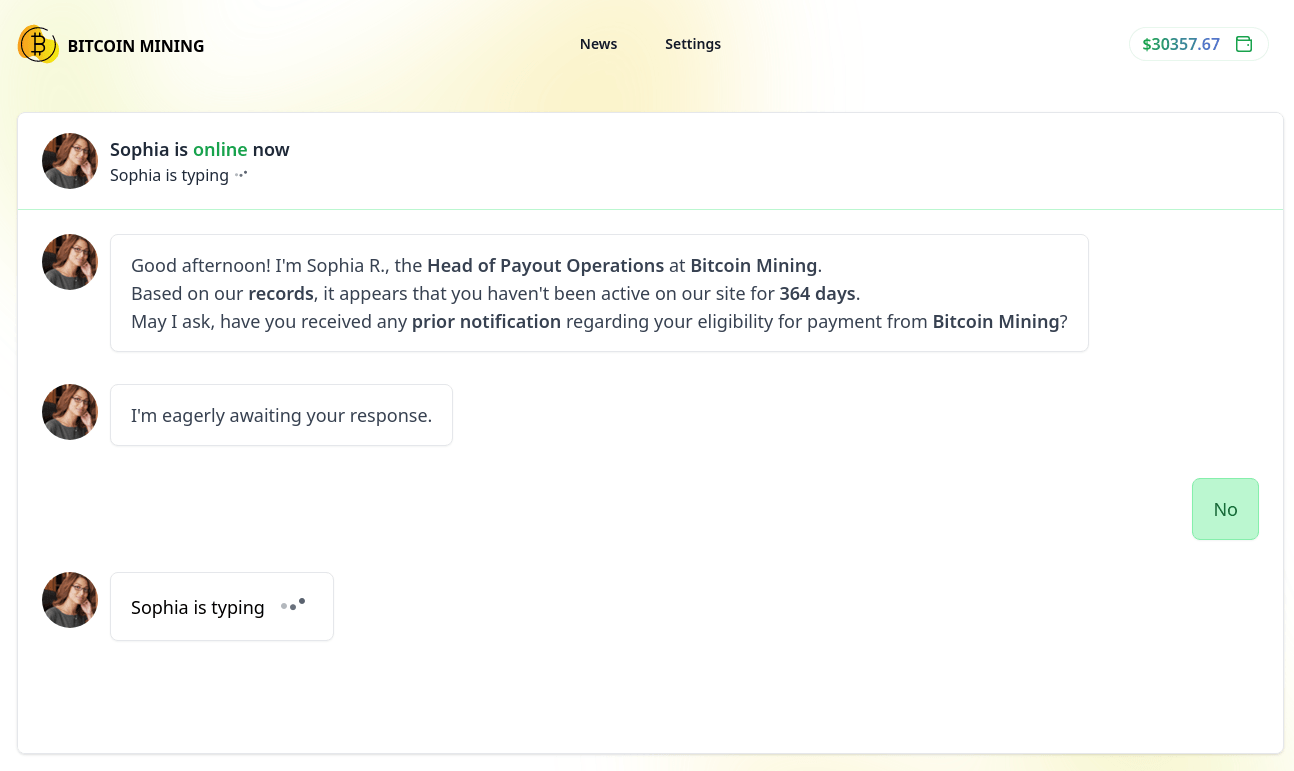Click the bold '364 days' text
This screenshot has height=771, width=1294.
click(817, 293)
